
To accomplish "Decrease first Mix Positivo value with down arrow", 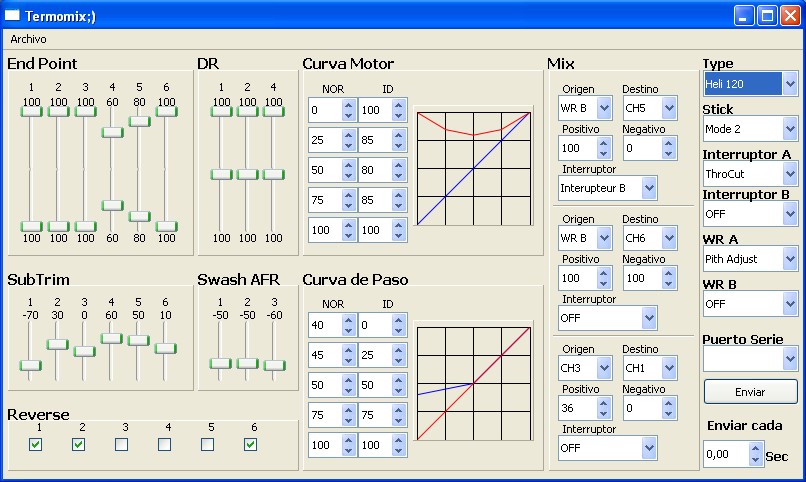I will click(x=605, y=153).
